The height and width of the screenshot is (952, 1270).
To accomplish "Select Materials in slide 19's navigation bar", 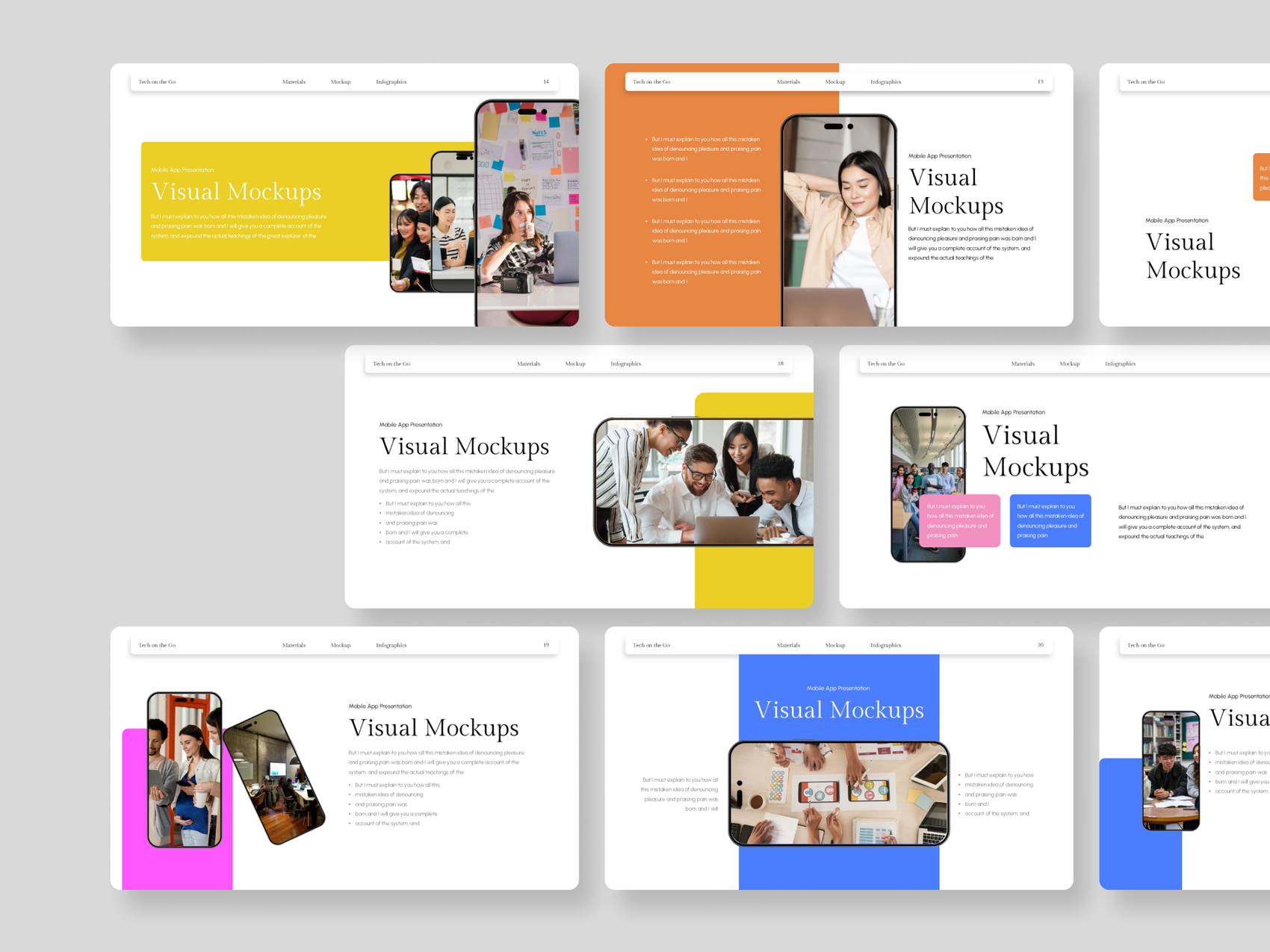I will (294, 645).
